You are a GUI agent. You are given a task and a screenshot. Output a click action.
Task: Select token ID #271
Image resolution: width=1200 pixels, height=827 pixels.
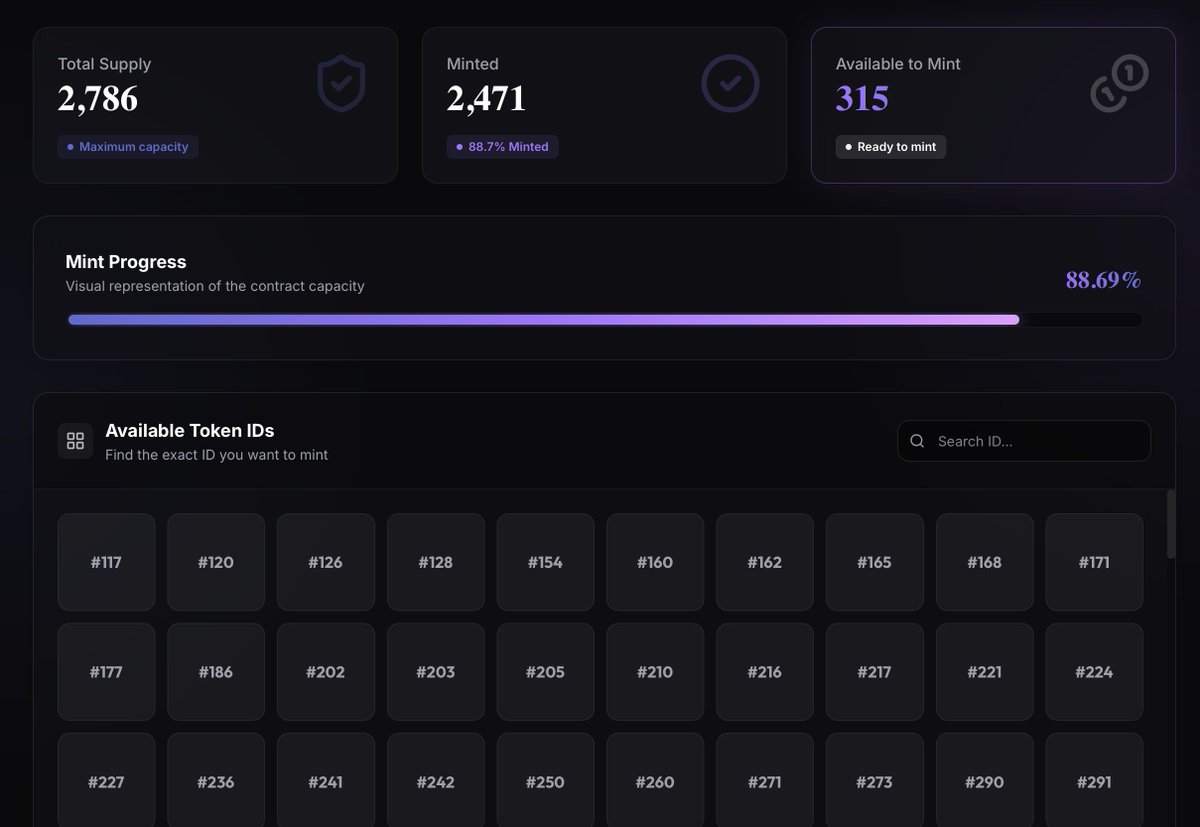pyautogui.click(x=765, y=780)
